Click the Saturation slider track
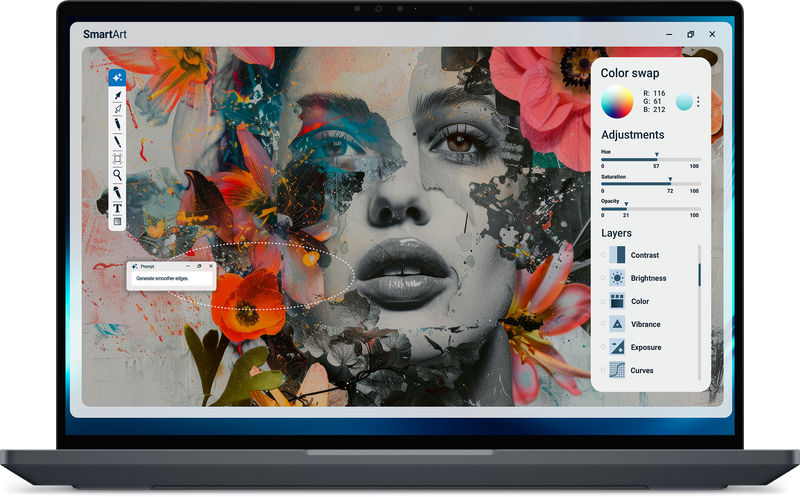The image size is (800, 497). (651, 184)
